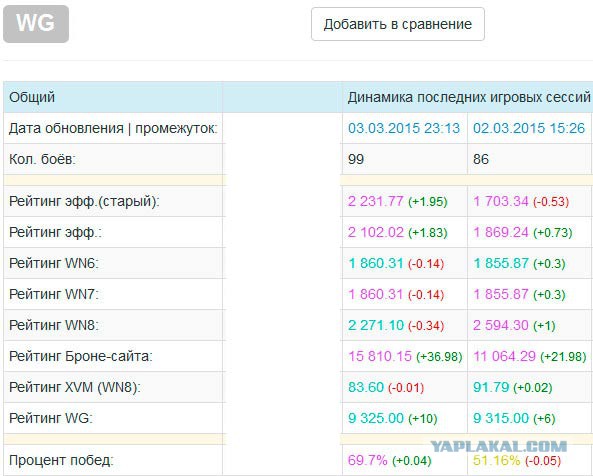This screenshot has height=476, width=593.
Task: Select the XVM value 91.79
Action: tap(491, 387)
